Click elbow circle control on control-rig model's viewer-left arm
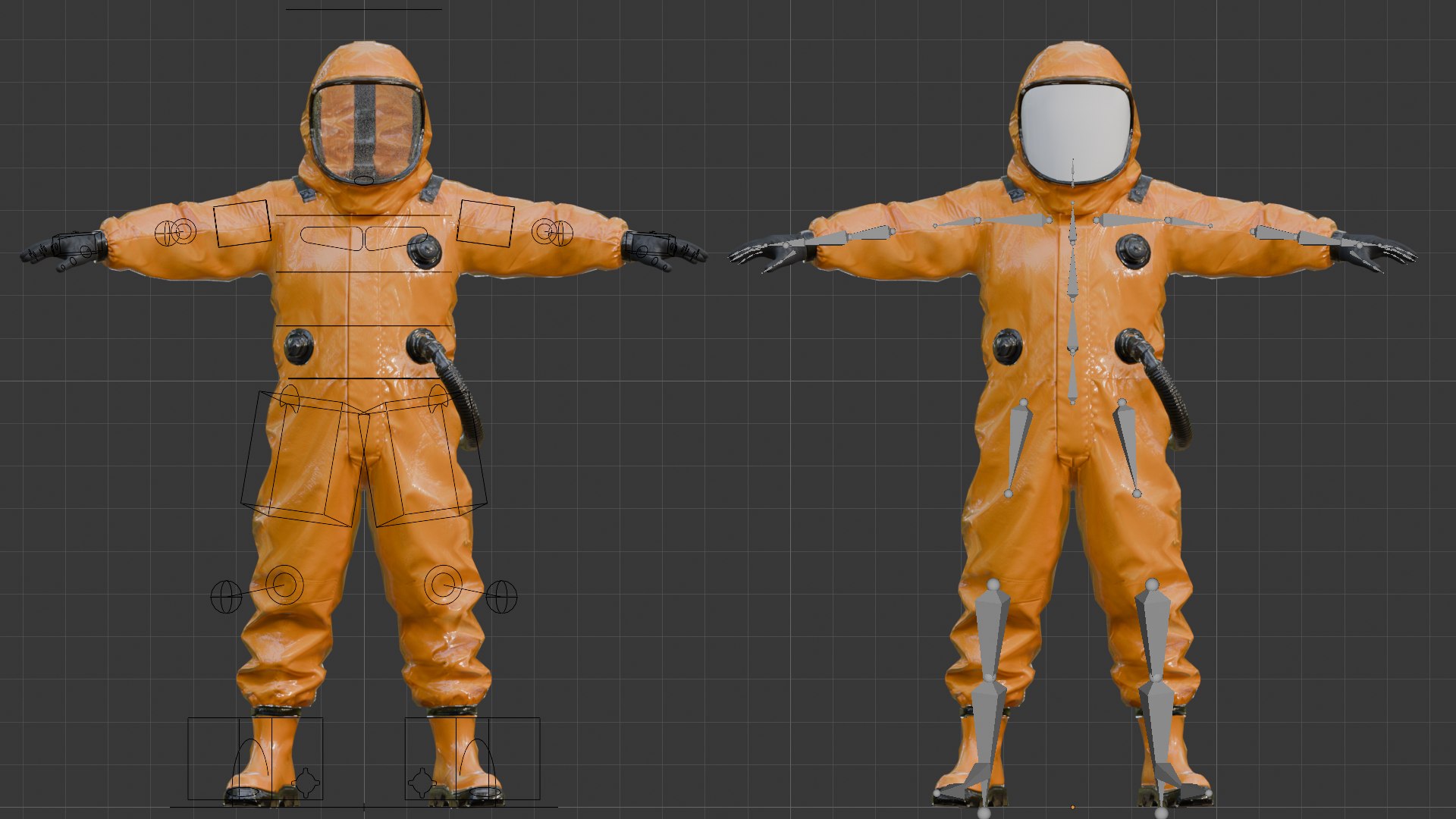The height and width of the screenshot is (819, 1456). (x=183, y=231)
